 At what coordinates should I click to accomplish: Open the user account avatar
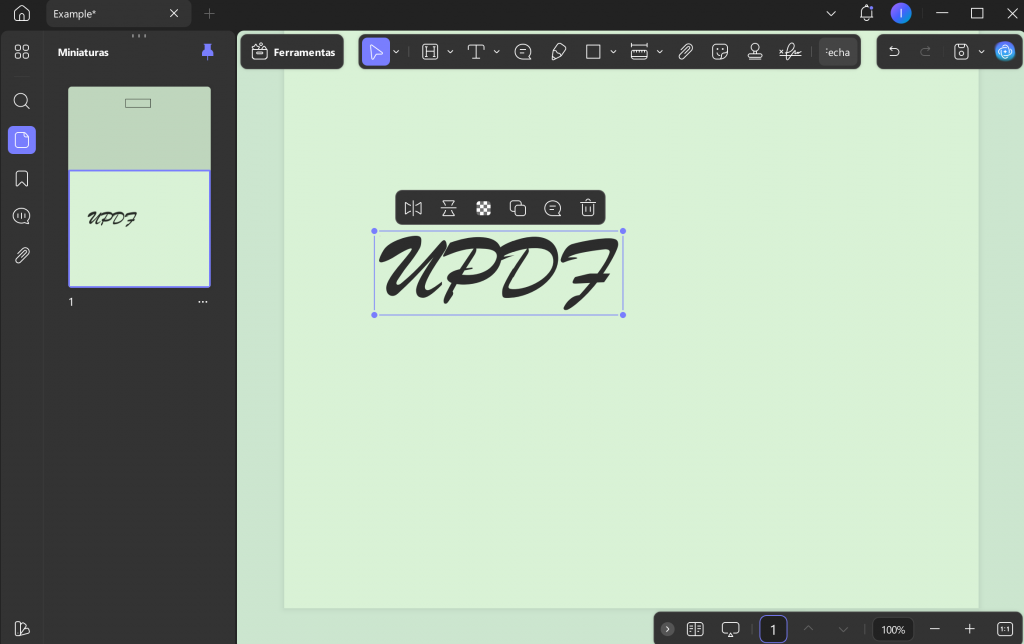[x=901, y=13]
